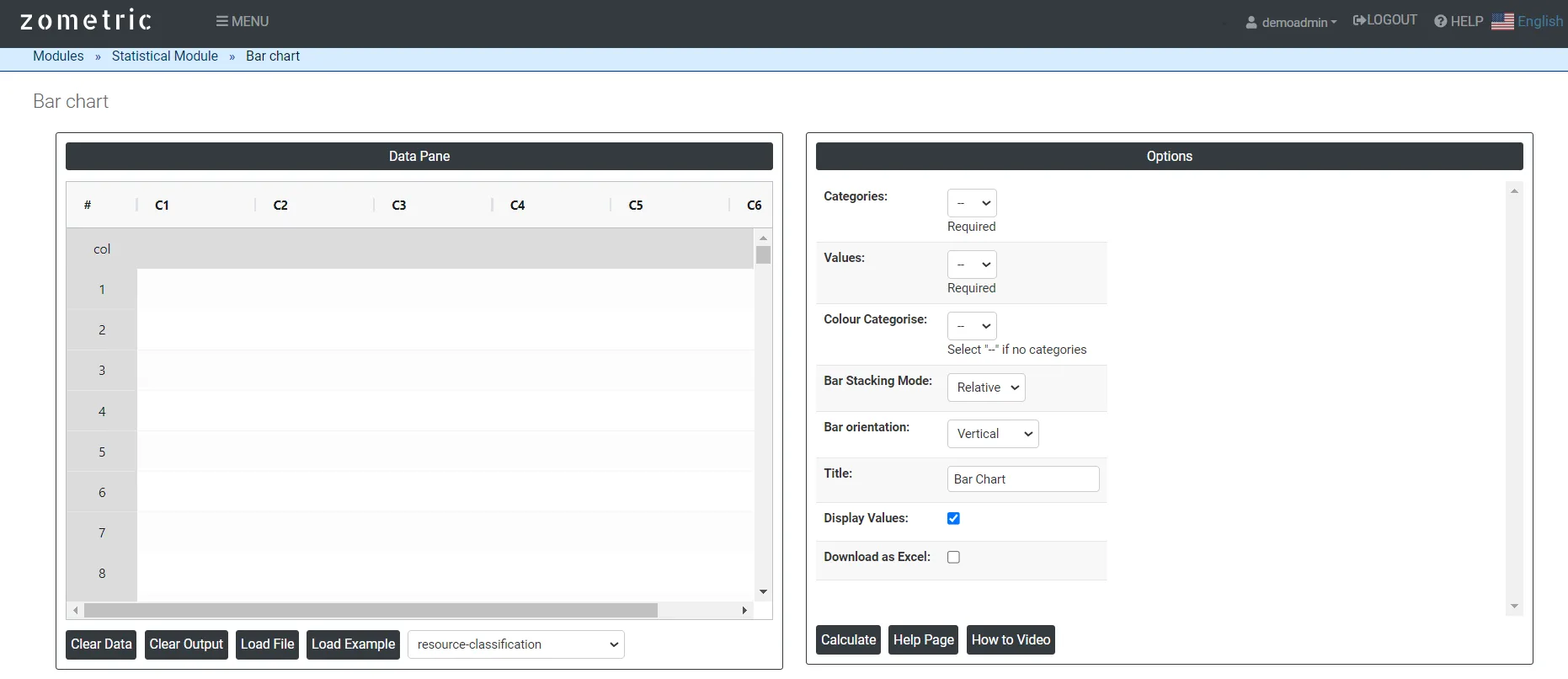This screenshot has height=679, width=1568.
Task: Open the HELP link
Action: (x=1459, y=21)
